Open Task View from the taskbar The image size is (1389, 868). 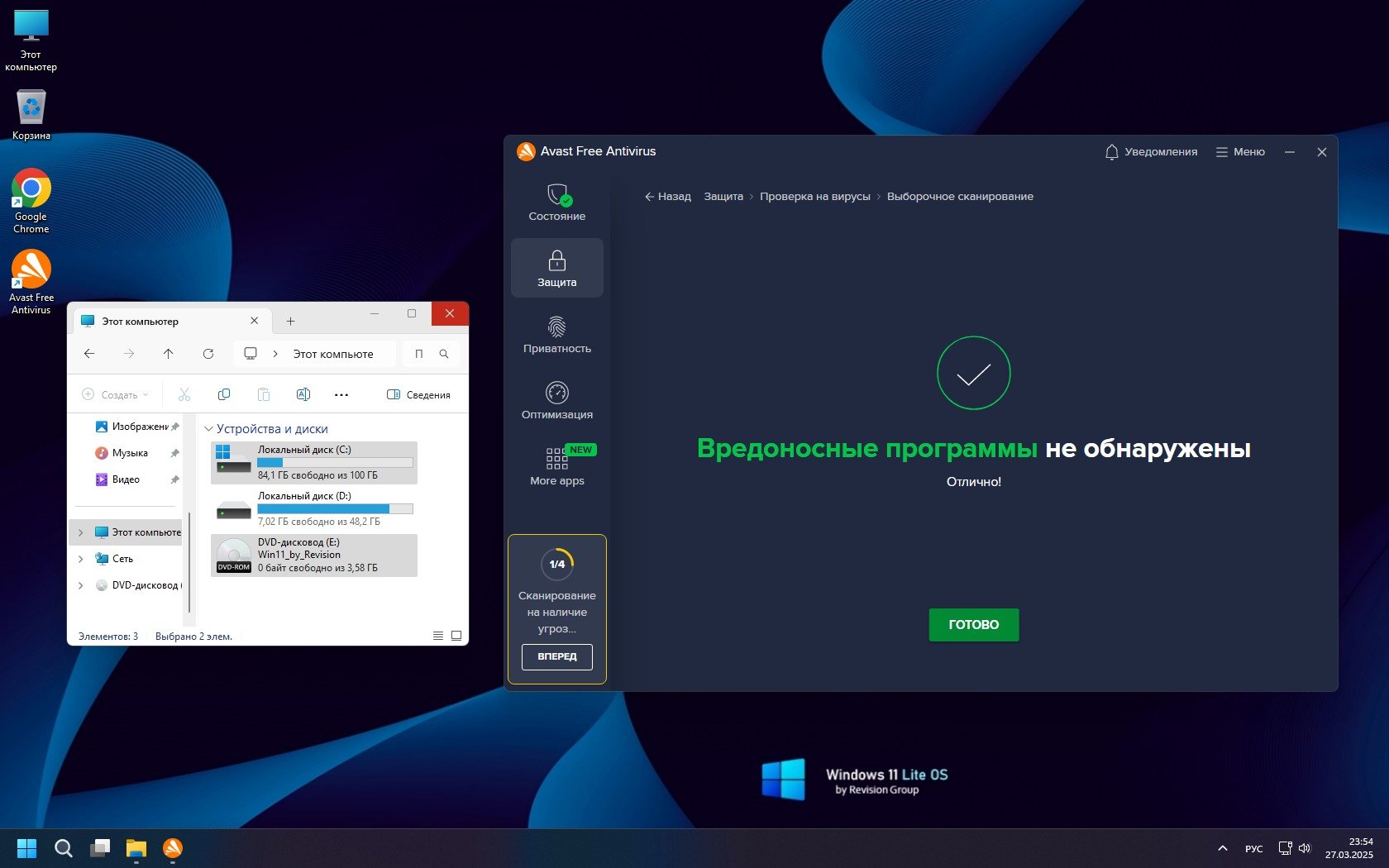click(100, 848)
